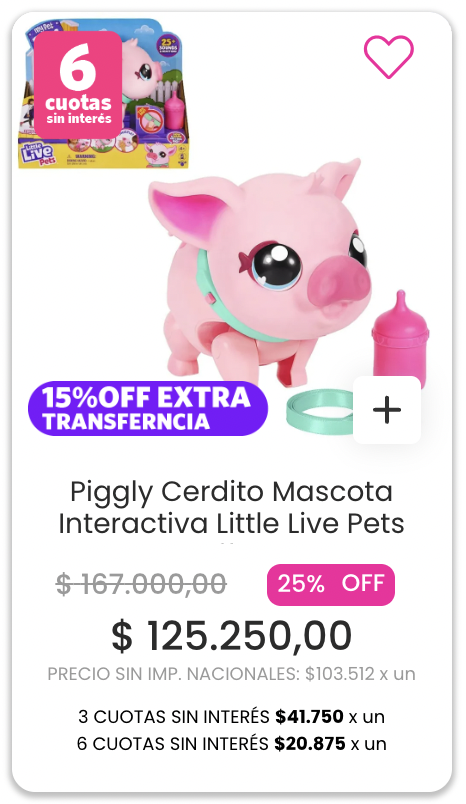Open the Piggly Cerdito Mascota product title

click(231, 508)
